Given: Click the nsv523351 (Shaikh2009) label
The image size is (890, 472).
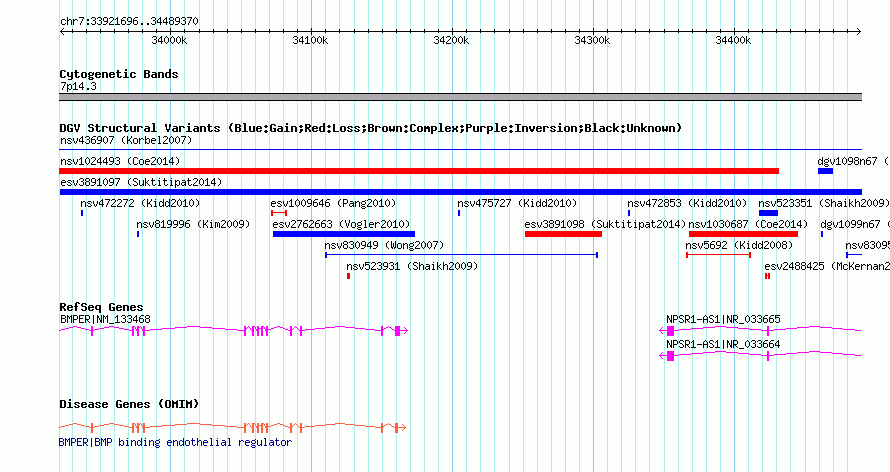Looking at the screenshot, I should tap(824, 203).
